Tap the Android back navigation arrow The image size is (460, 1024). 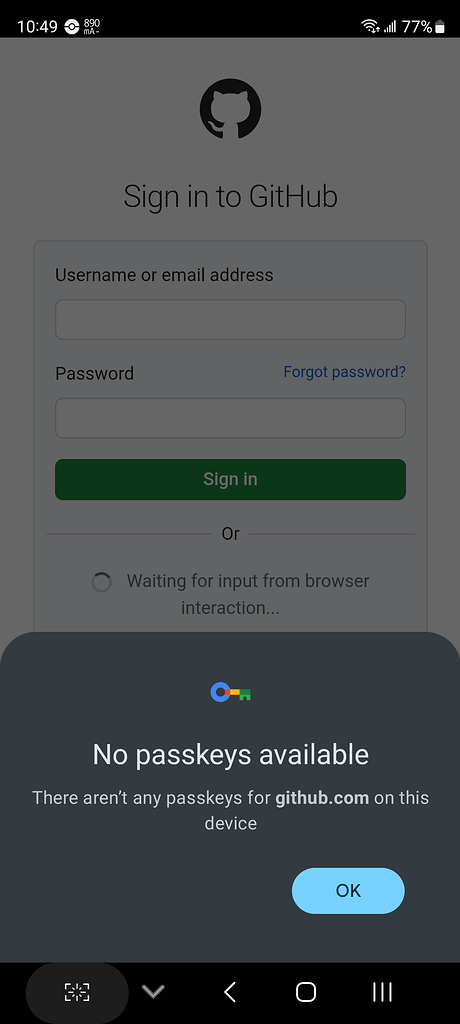(229, 992)
